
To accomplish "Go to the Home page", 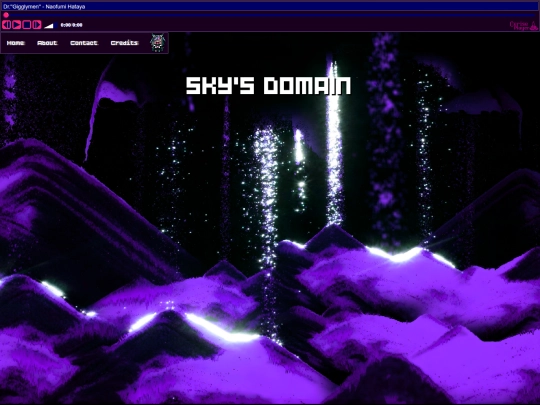I will click(x=15, y=43).
